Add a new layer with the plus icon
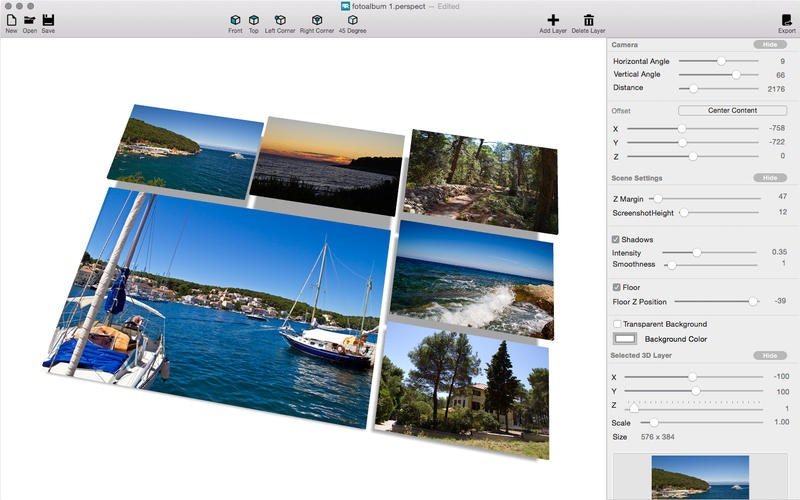The image size is (800, 500). [553, 20]
